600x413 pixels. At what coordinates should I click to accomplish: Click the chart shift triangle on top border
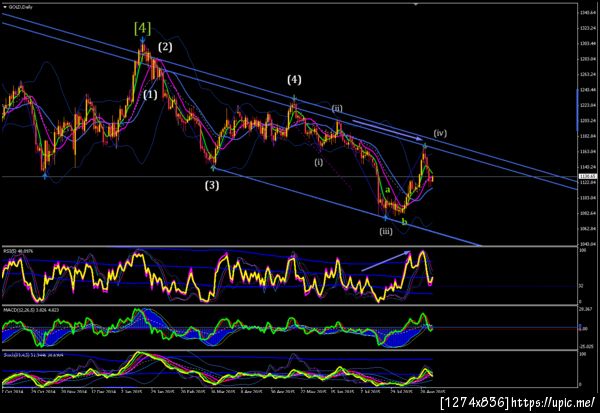pyautogui.click(x=416, y=4)
